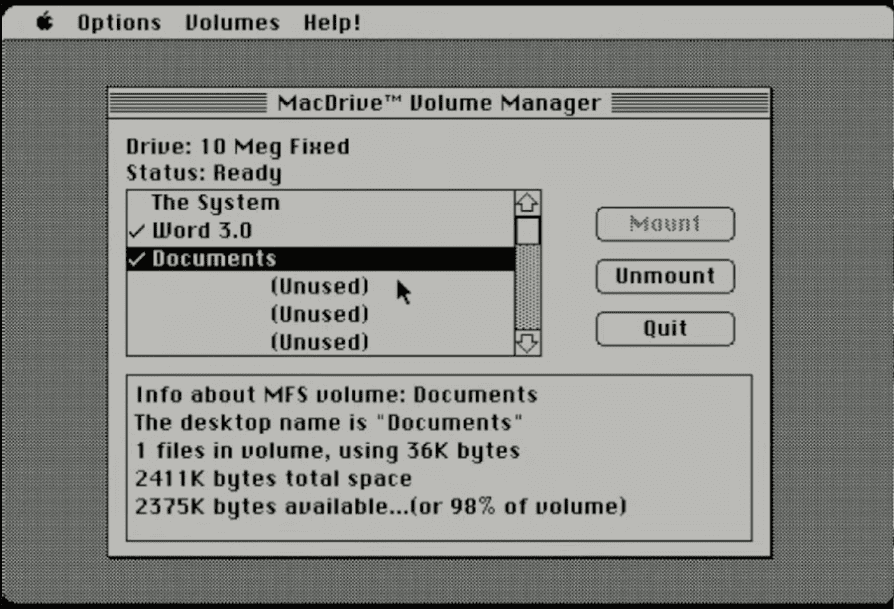Click the dimmed Mount button

[x=665, y=224]
